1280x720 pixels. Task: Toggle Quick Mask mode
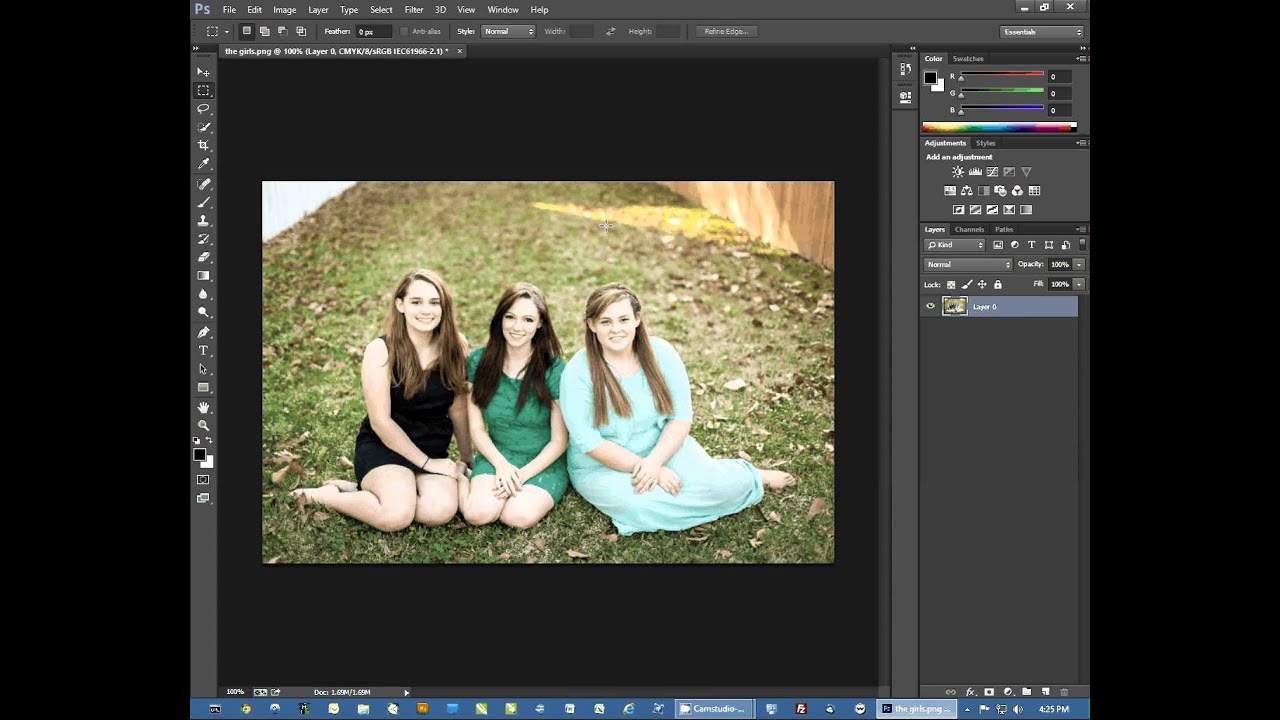203,479
